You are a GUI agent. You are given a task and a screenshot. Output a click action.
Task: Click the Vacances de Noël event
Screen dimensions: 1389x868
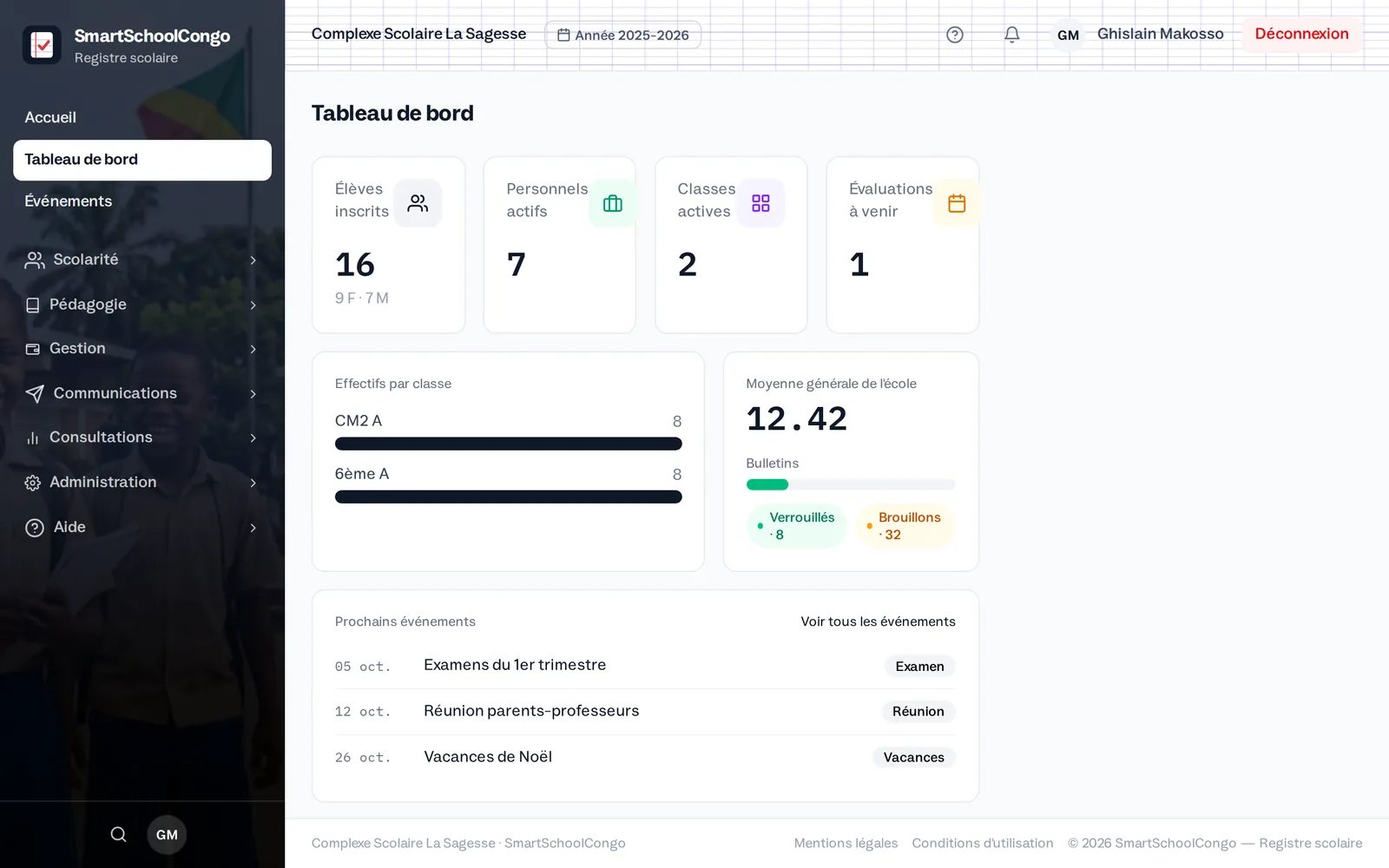pyautogui.click(x=645, y=758)
